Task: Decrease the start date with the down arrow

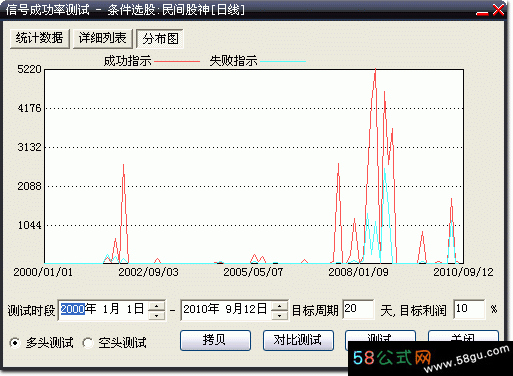Action: pos(157,315)
